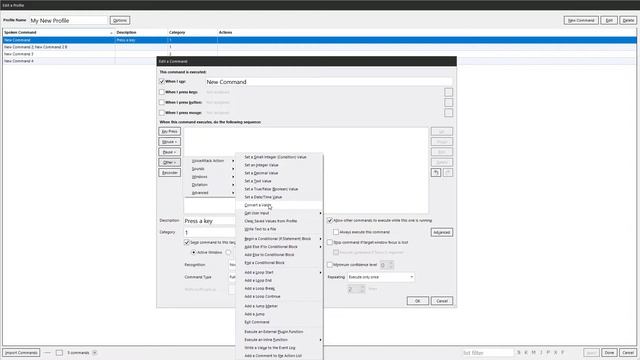Screen dimensions: 640x360
Task: Click the redo arrow icon beside action list
Action: (448, 173)
